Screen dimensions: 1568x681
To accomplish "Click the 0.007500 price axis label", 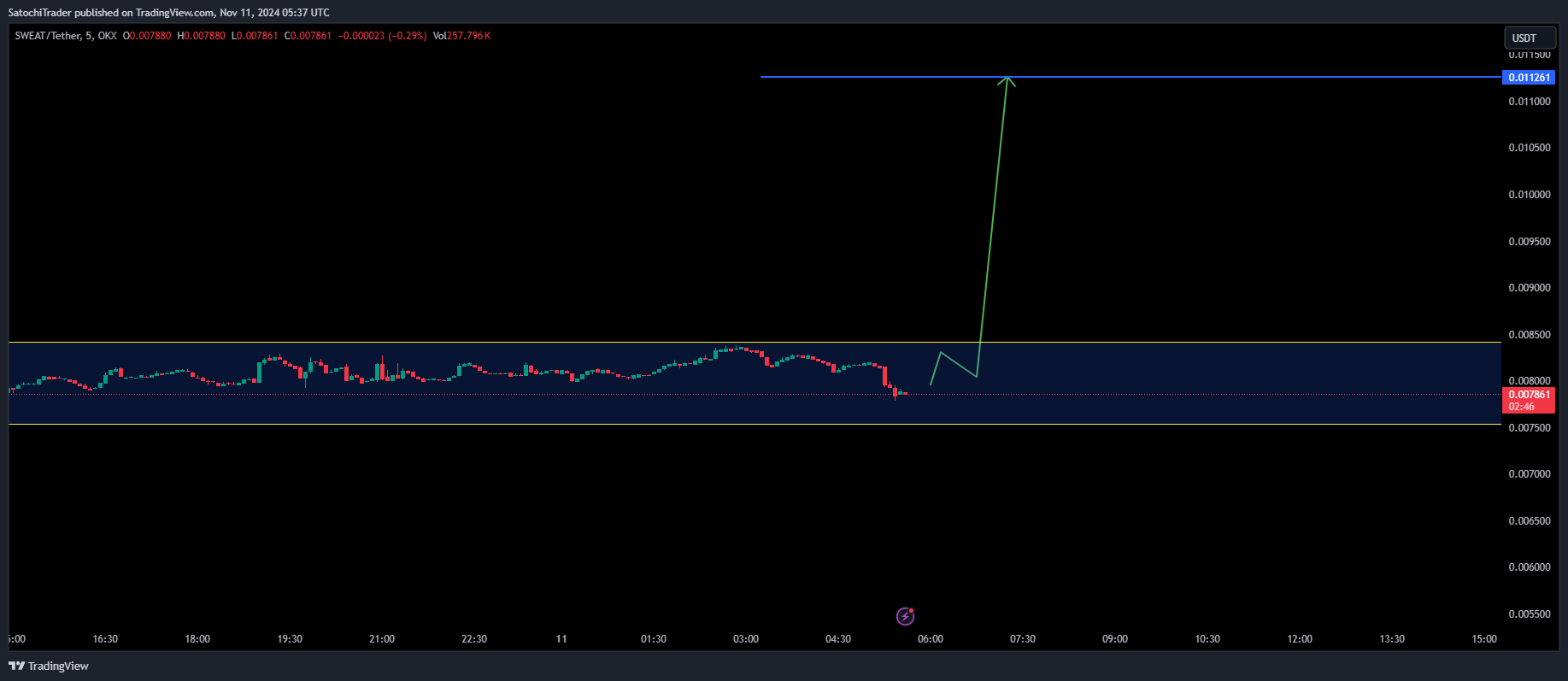I will click(1530, 428).
